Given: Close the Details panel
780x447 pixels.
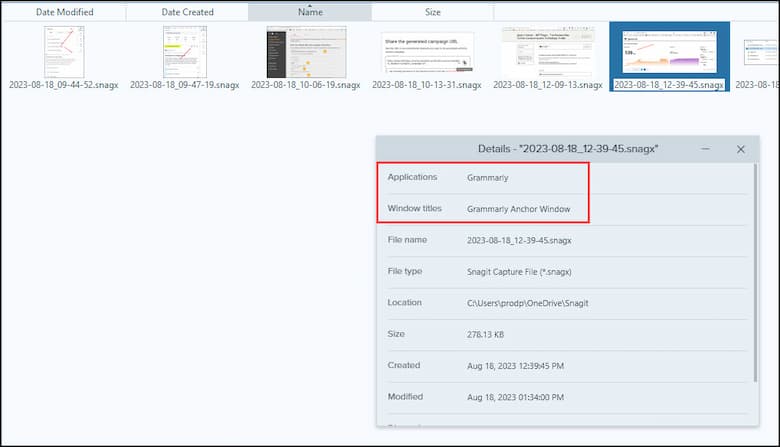Looking at the screenshot, I should 741,149.
